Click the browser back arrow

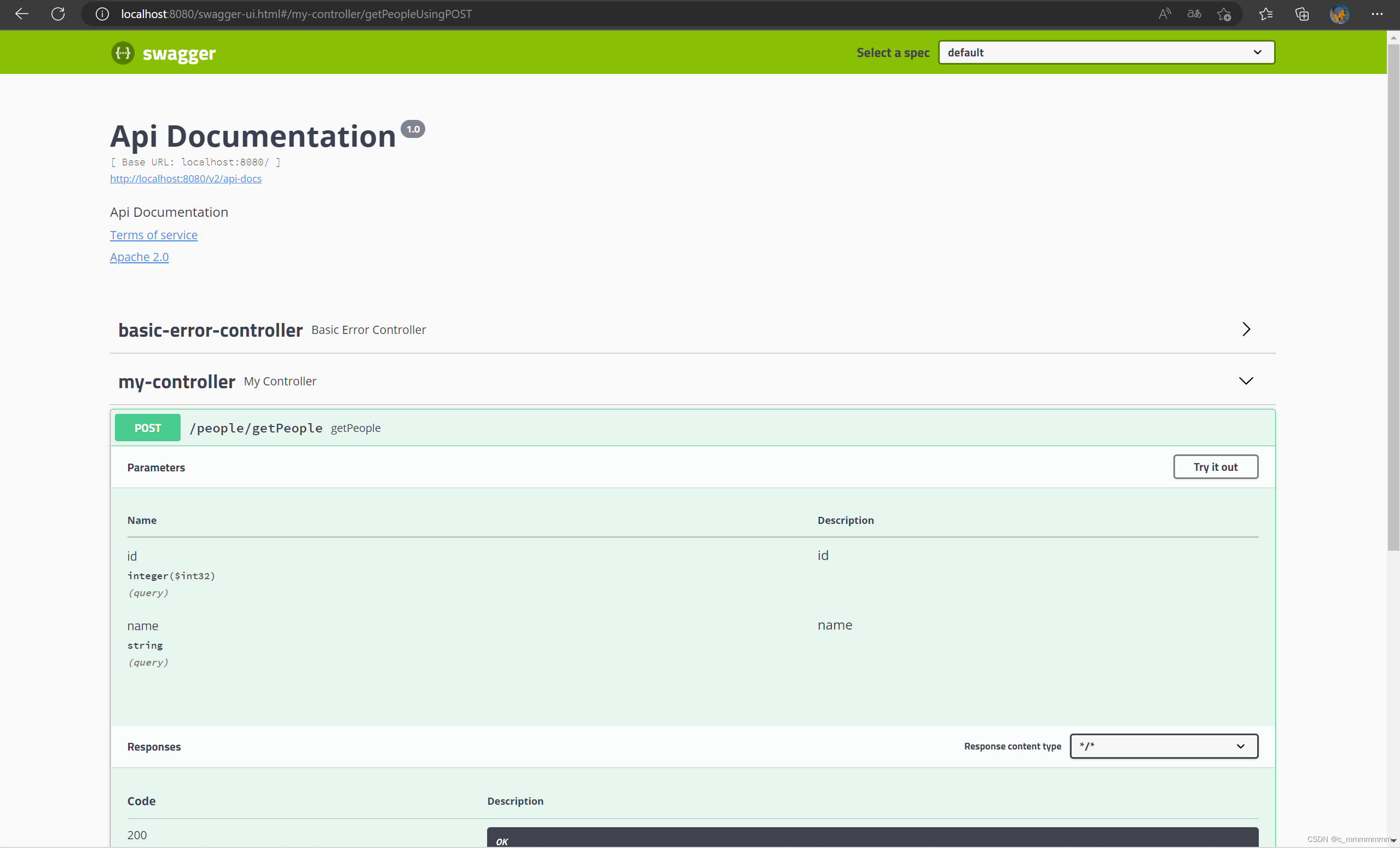[x=21, y=14]
